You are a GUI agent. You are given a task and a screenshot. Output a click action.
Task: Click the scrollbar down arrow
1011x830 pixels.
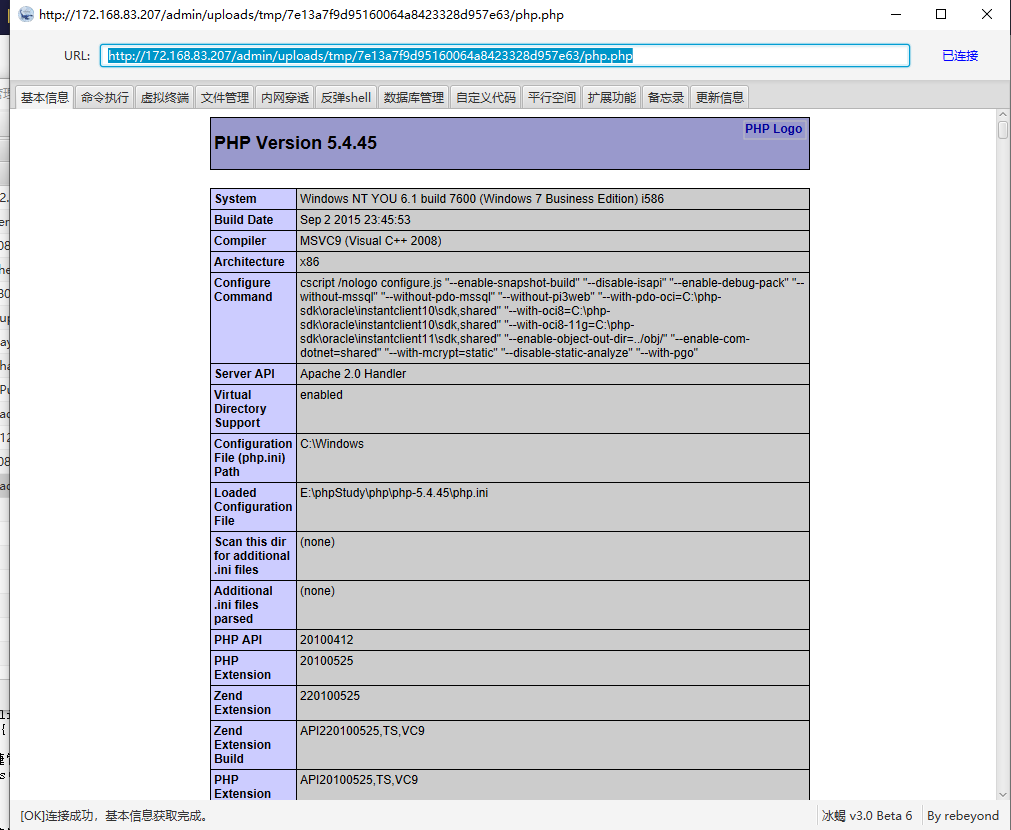pos(1003,795)
